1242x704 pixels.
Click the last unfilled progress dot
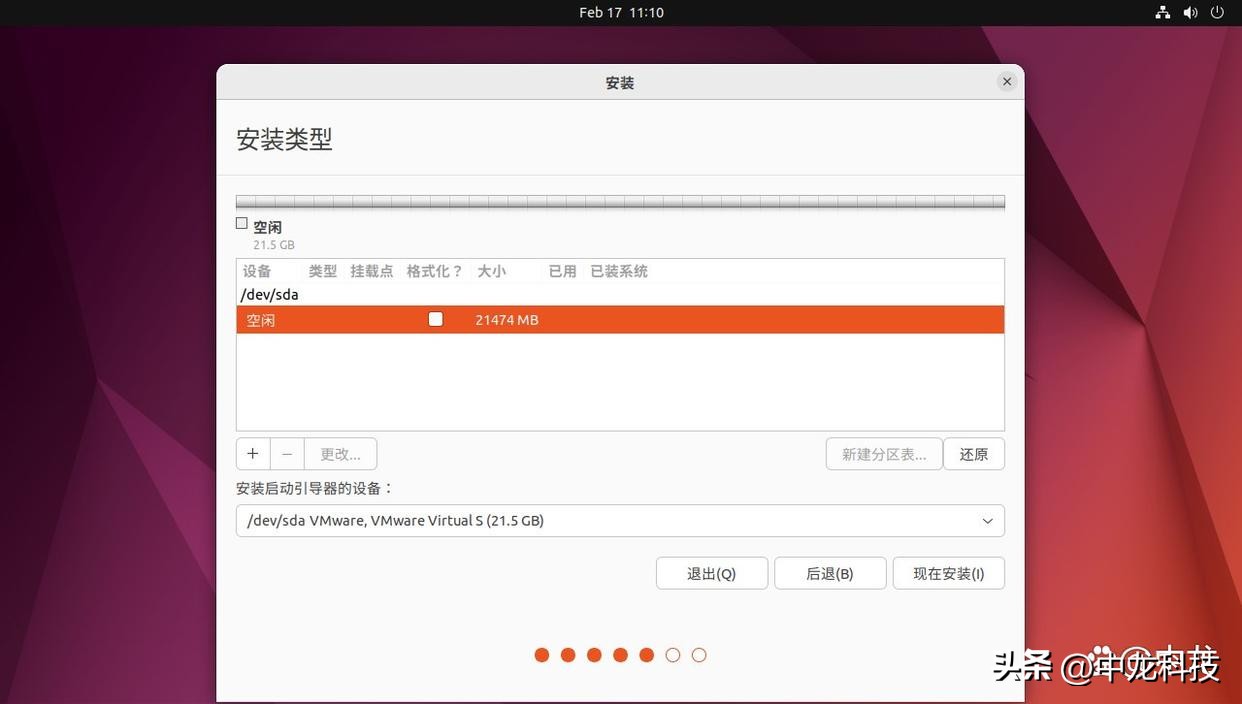(x=698, y=654)
